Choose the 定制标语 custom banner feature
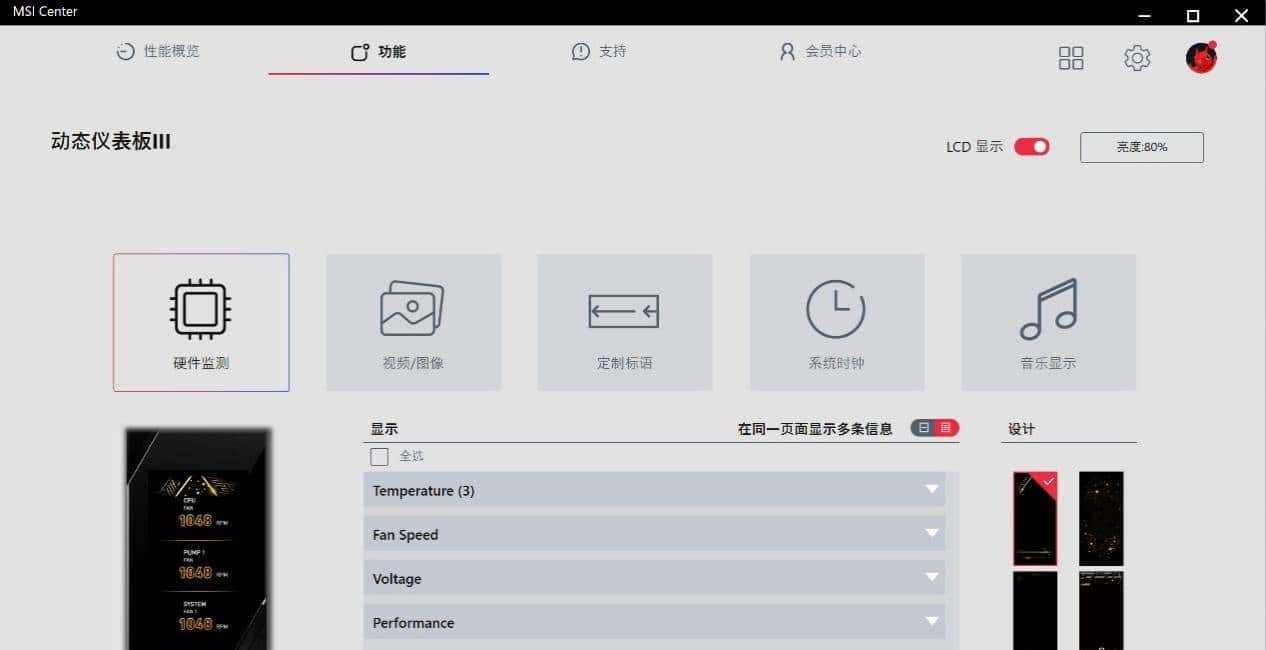 [x=624, y=322]
